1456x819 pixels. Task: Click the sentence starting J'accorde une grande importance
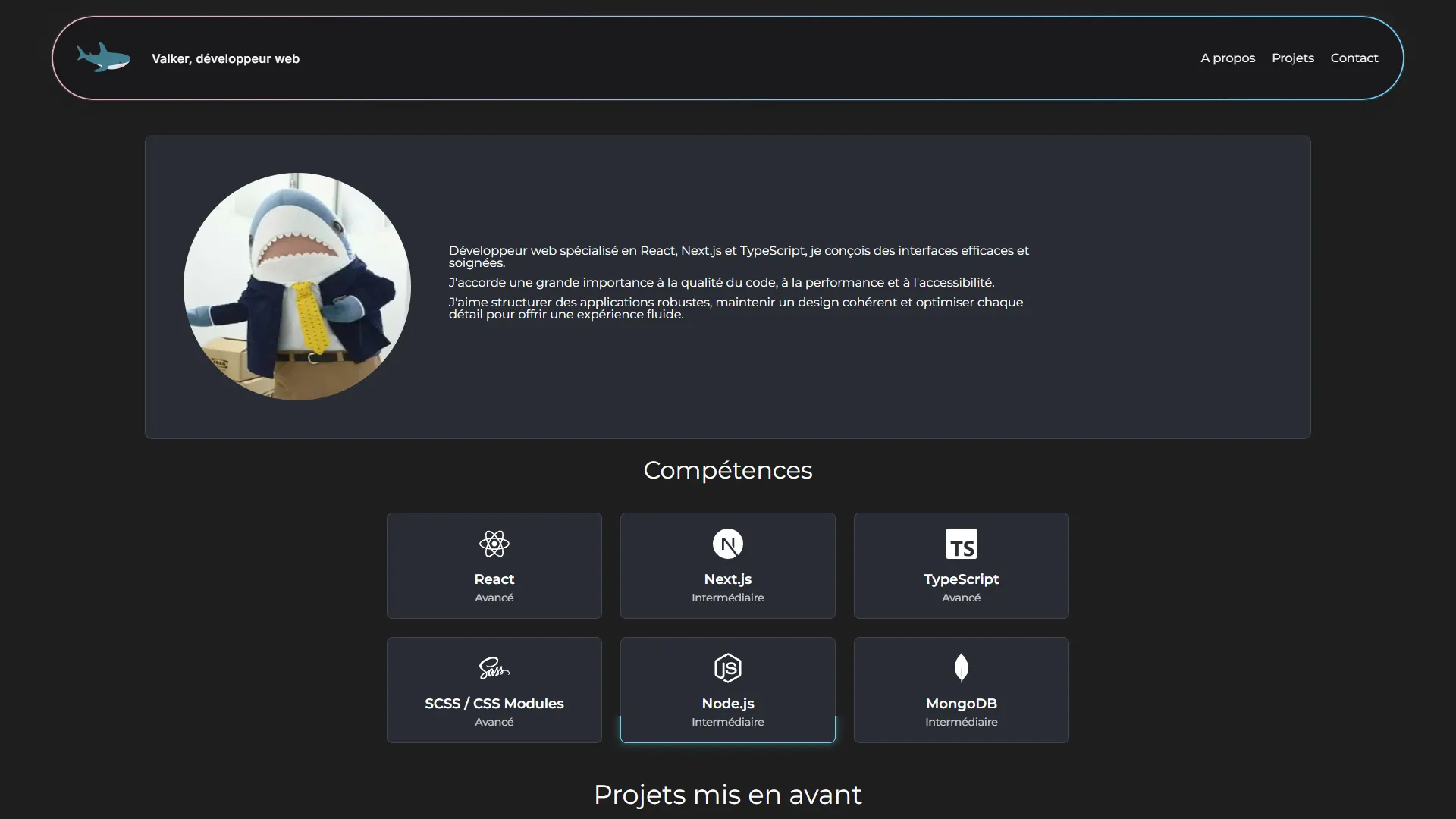pyautogui.click(x=721, y=282)
